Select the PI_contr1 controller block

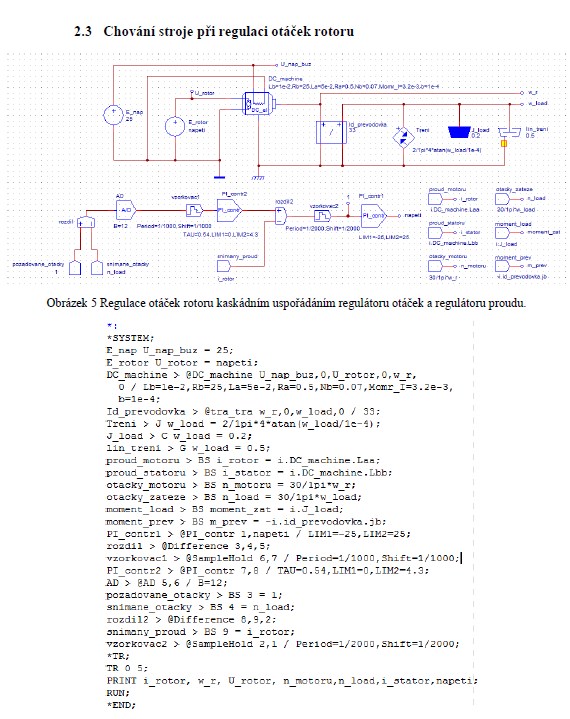coord(373,216)
